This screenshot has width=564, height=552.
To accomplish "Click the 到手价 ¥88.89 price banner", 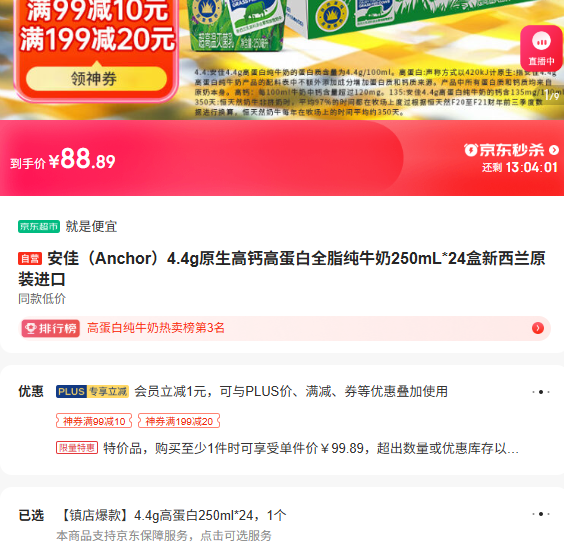I will click(63, 159).
